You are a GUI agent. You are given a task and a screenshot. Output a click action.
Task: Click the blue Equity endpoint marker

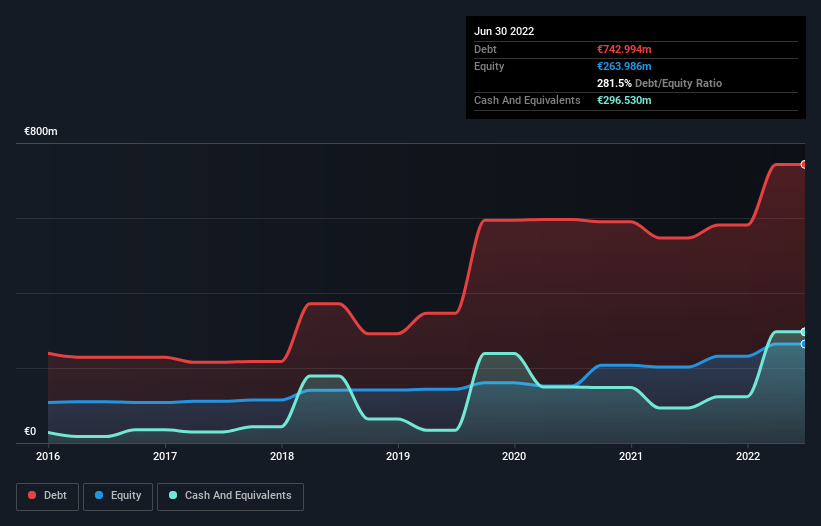pos(804,344)
